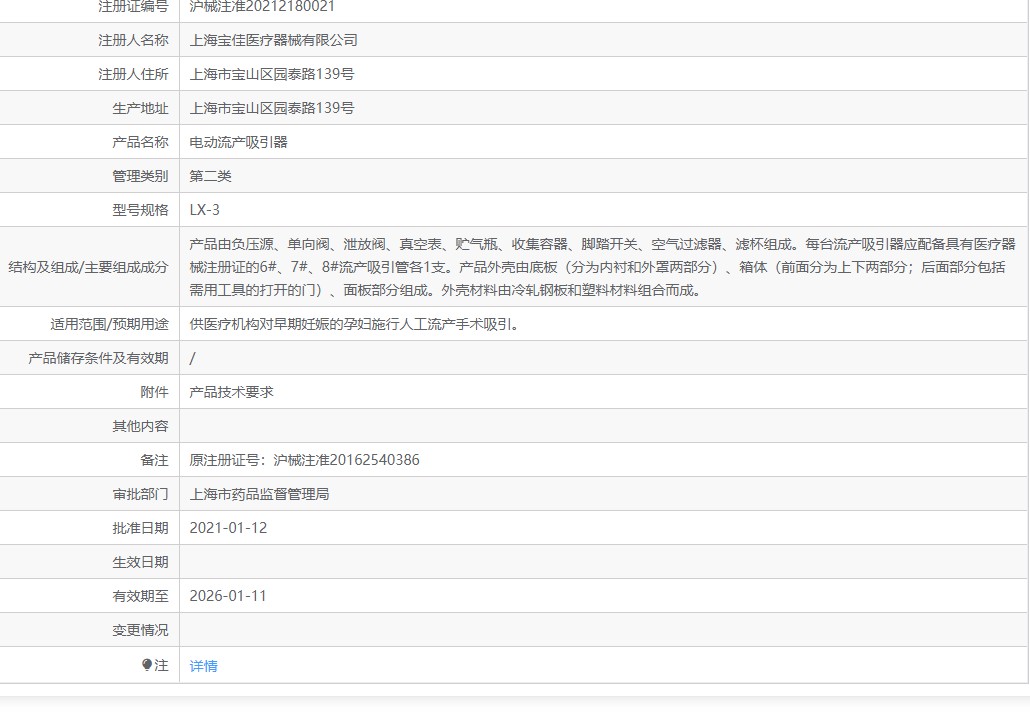This screenshot has width=1030, height=713.
Task: Select the model specification LX-3
Action: (x=204, y=210)
